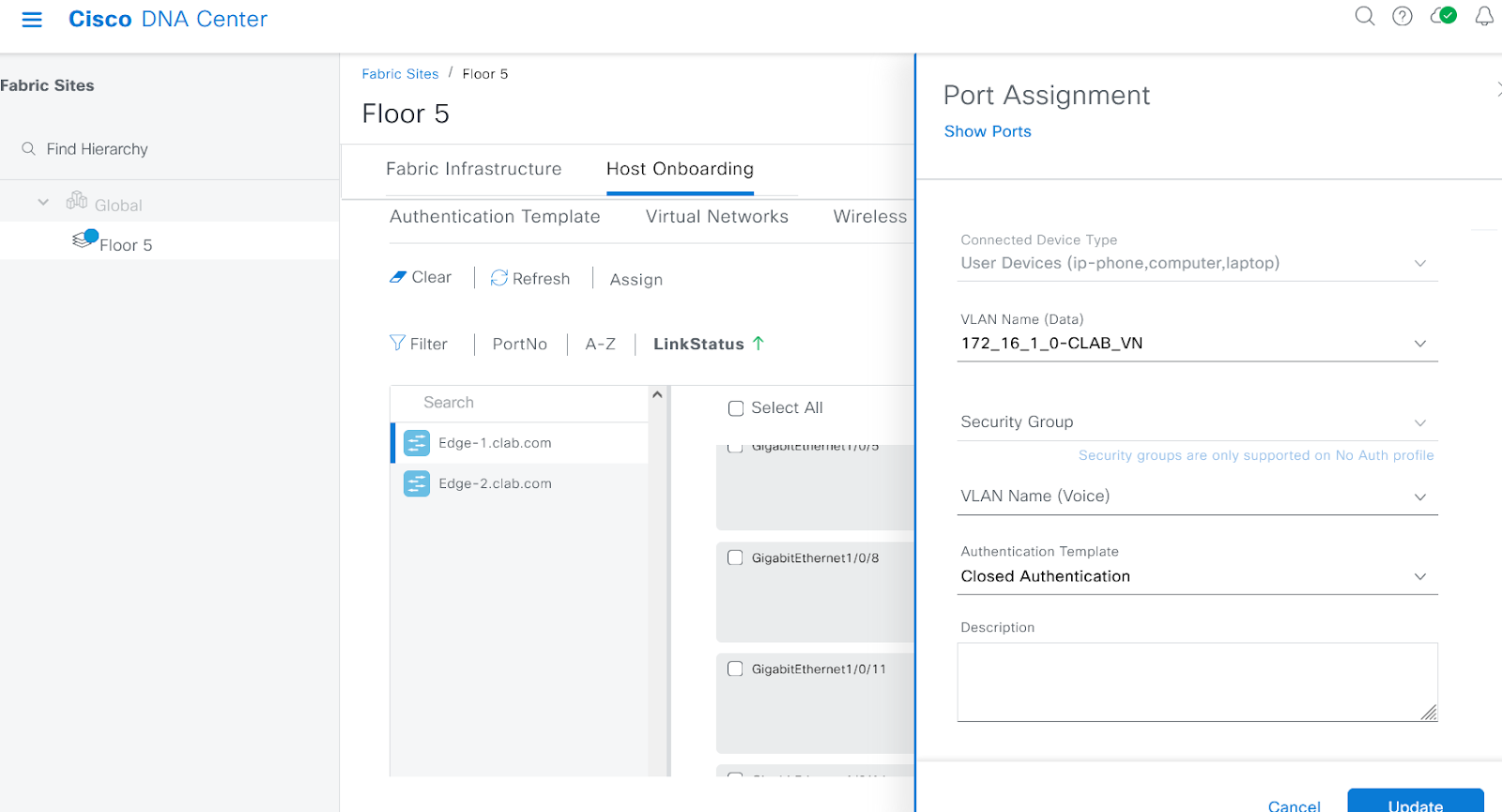The image size is (1502, 812).
Task: Switch to the Host Onboarding tab
Action: pos(680,169)
